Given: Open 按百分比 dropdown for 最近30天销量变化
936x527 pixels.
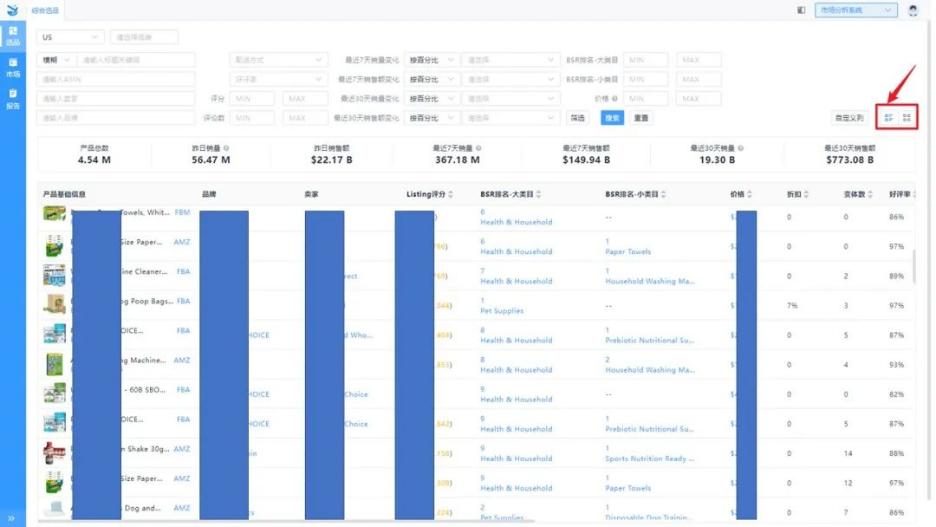Looking at the screenshot, I should click(x=432, y=98).
